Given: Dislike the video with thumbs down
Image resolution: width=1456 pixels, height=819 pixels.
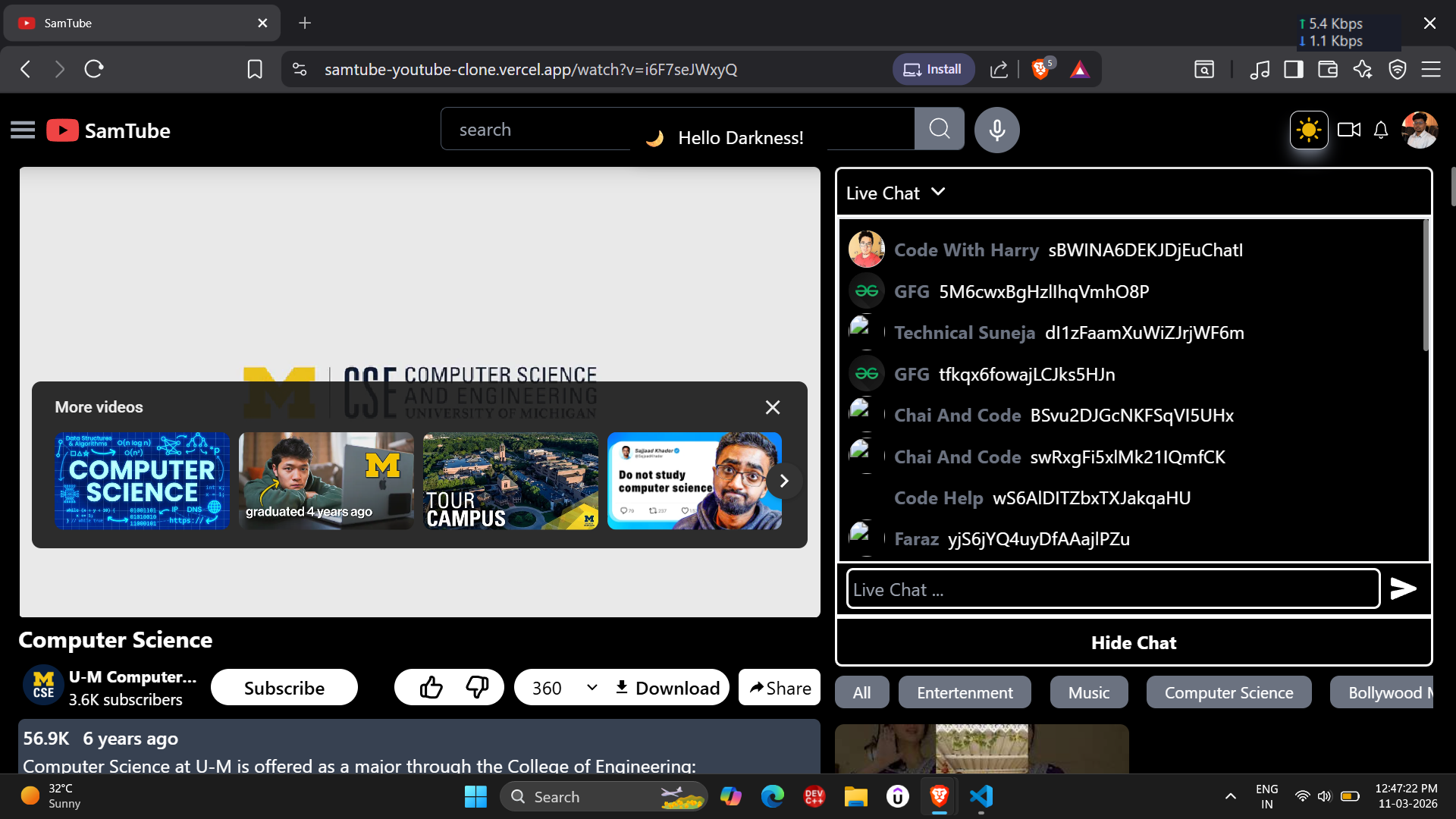Looking at the screenshot, I should pos(477,687).
